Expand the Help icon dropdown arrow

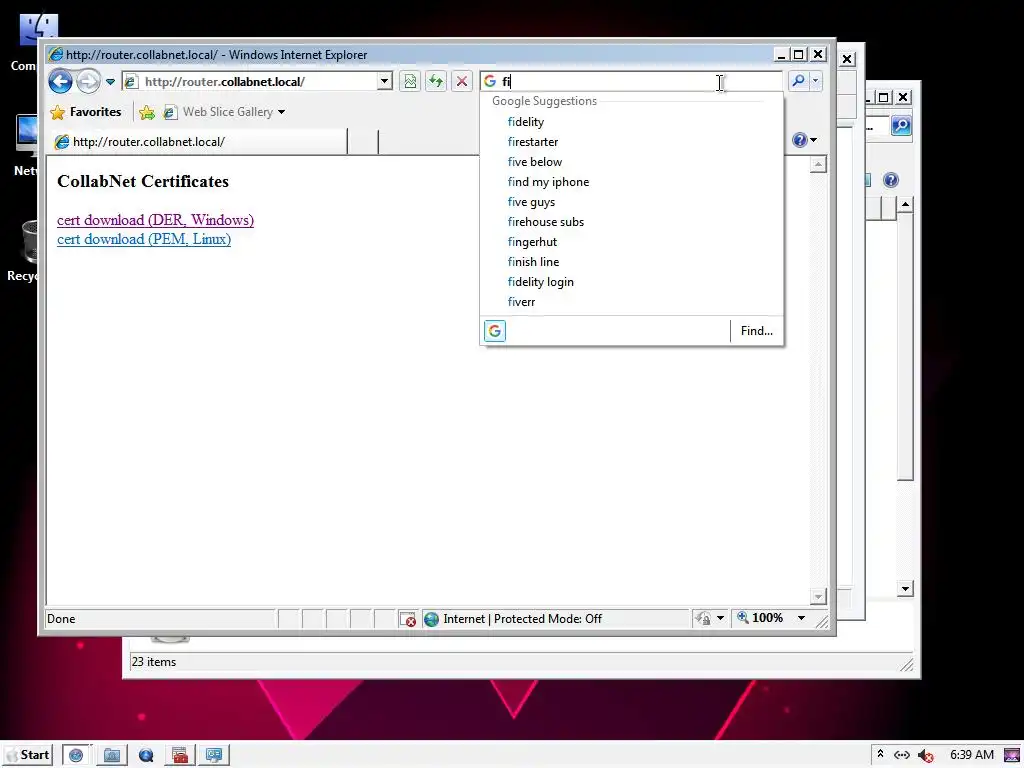[x=814, y=140]
